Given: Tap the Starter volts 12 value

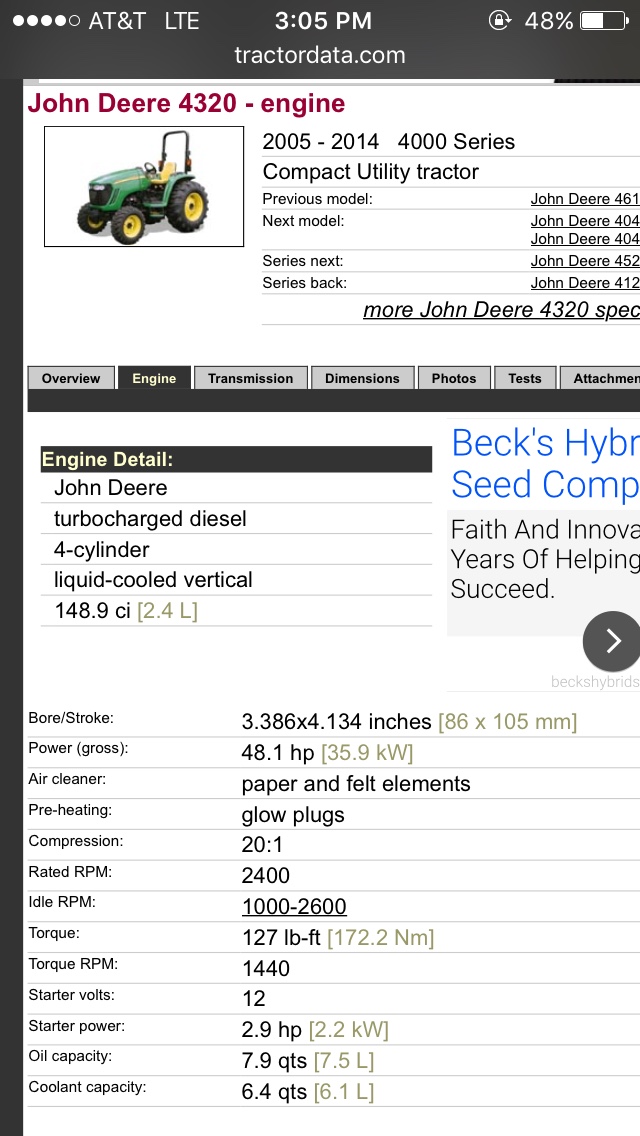Looking at the screenshot, I should 254,999.
